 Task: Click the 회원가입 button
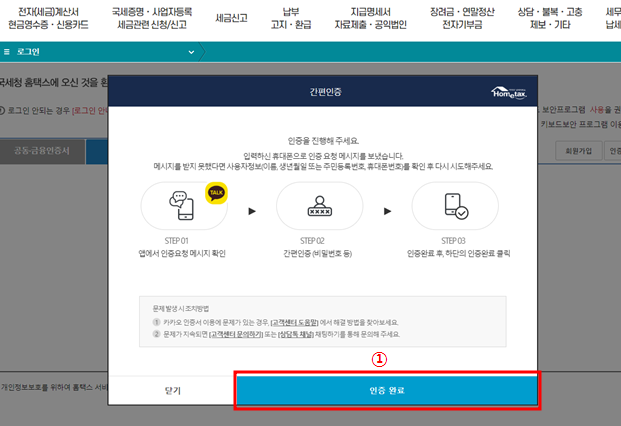tap(579, 151)
